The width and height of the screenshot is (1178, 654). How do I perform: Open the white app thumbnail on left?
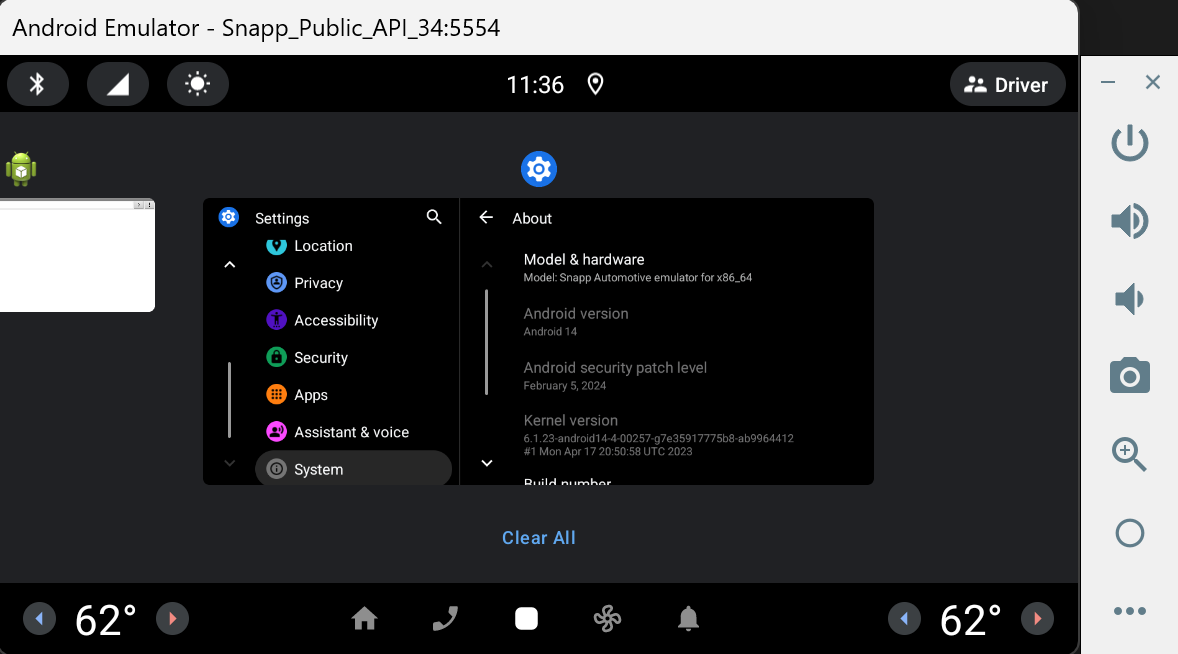click(x=77, y=255)
